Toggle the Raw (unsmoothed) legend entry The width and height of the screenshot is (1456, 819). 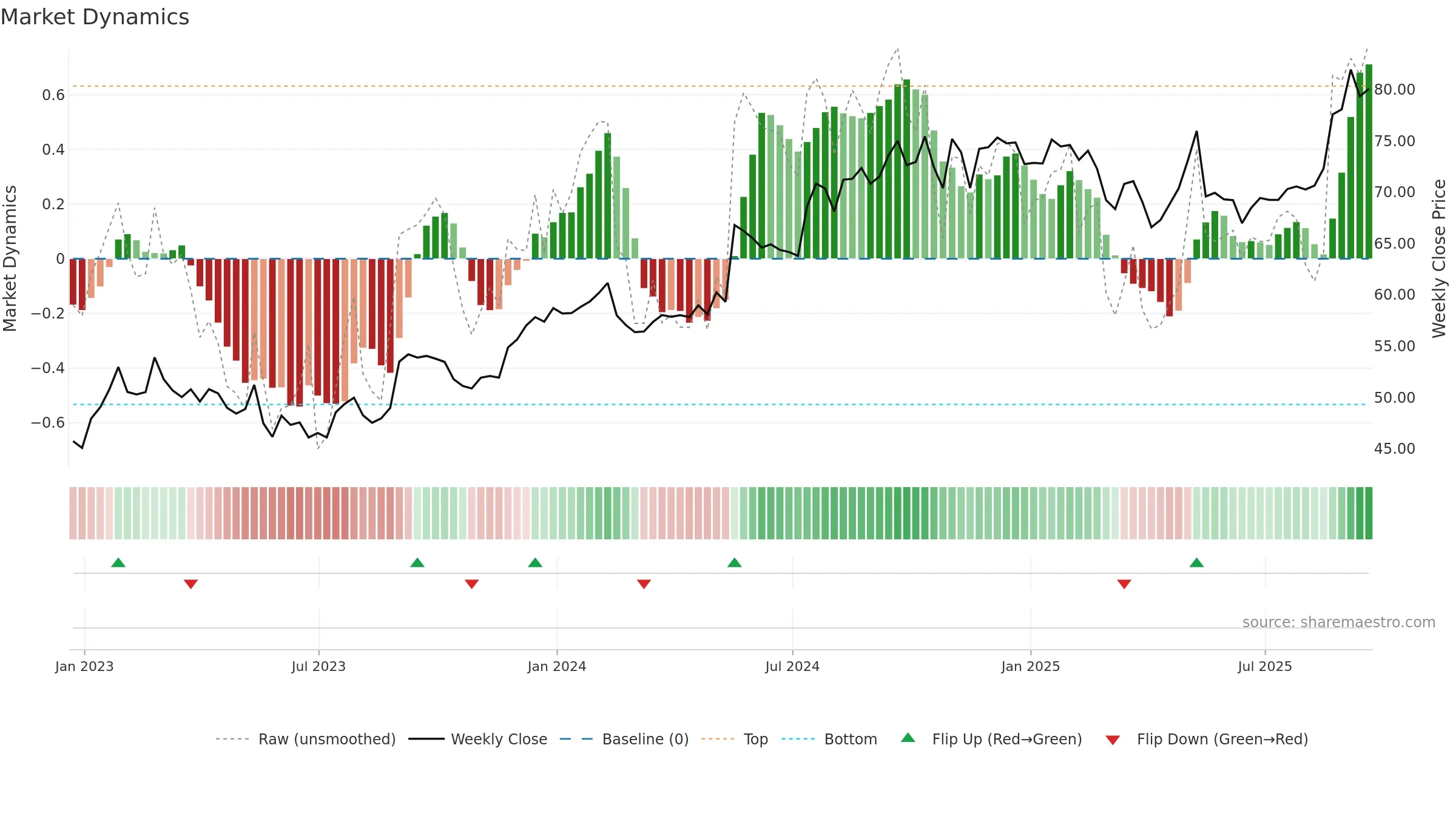[x=327, y=739]
